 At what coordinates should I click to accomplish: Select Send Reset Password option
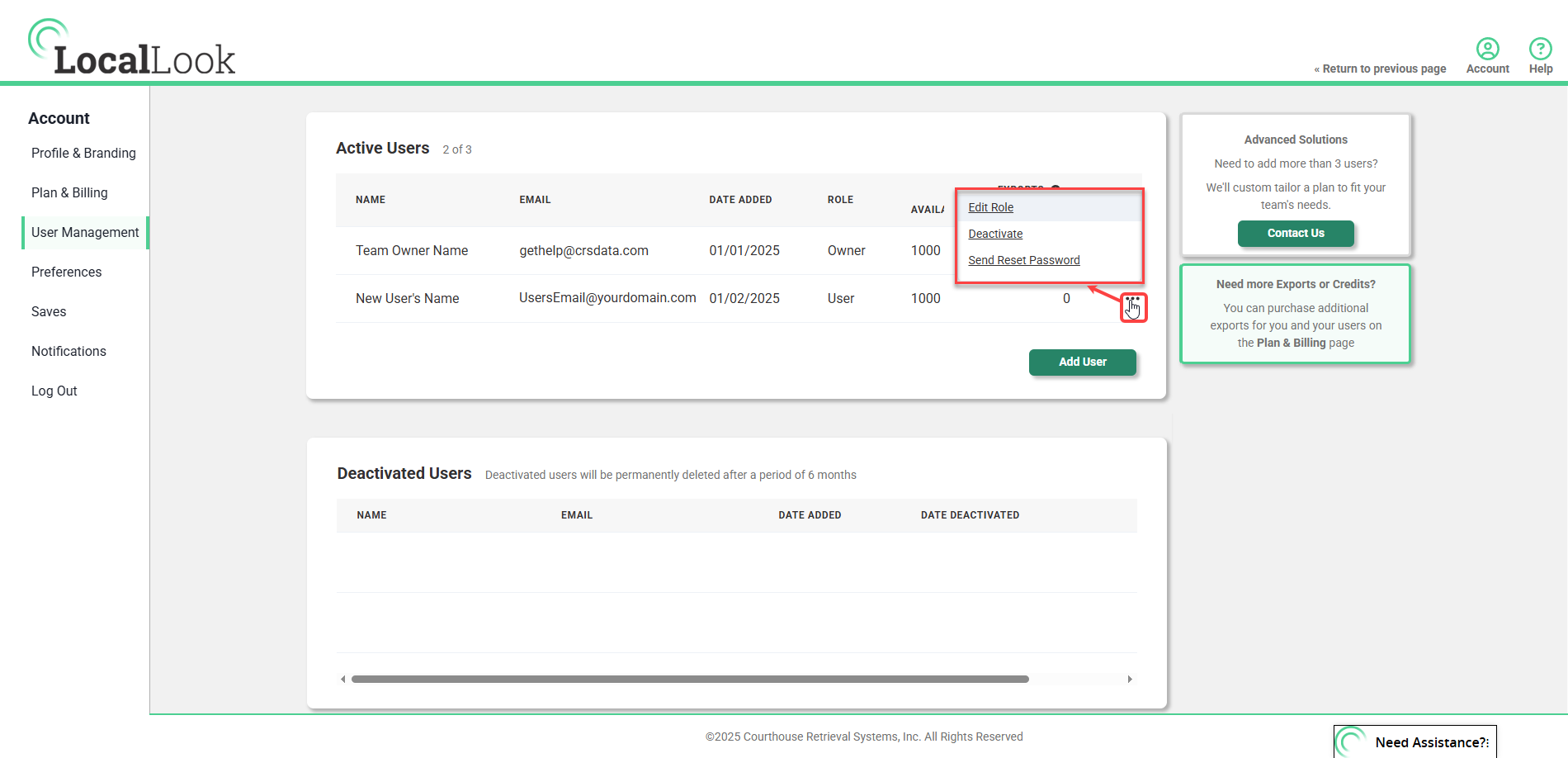[x=1023, y=260]
